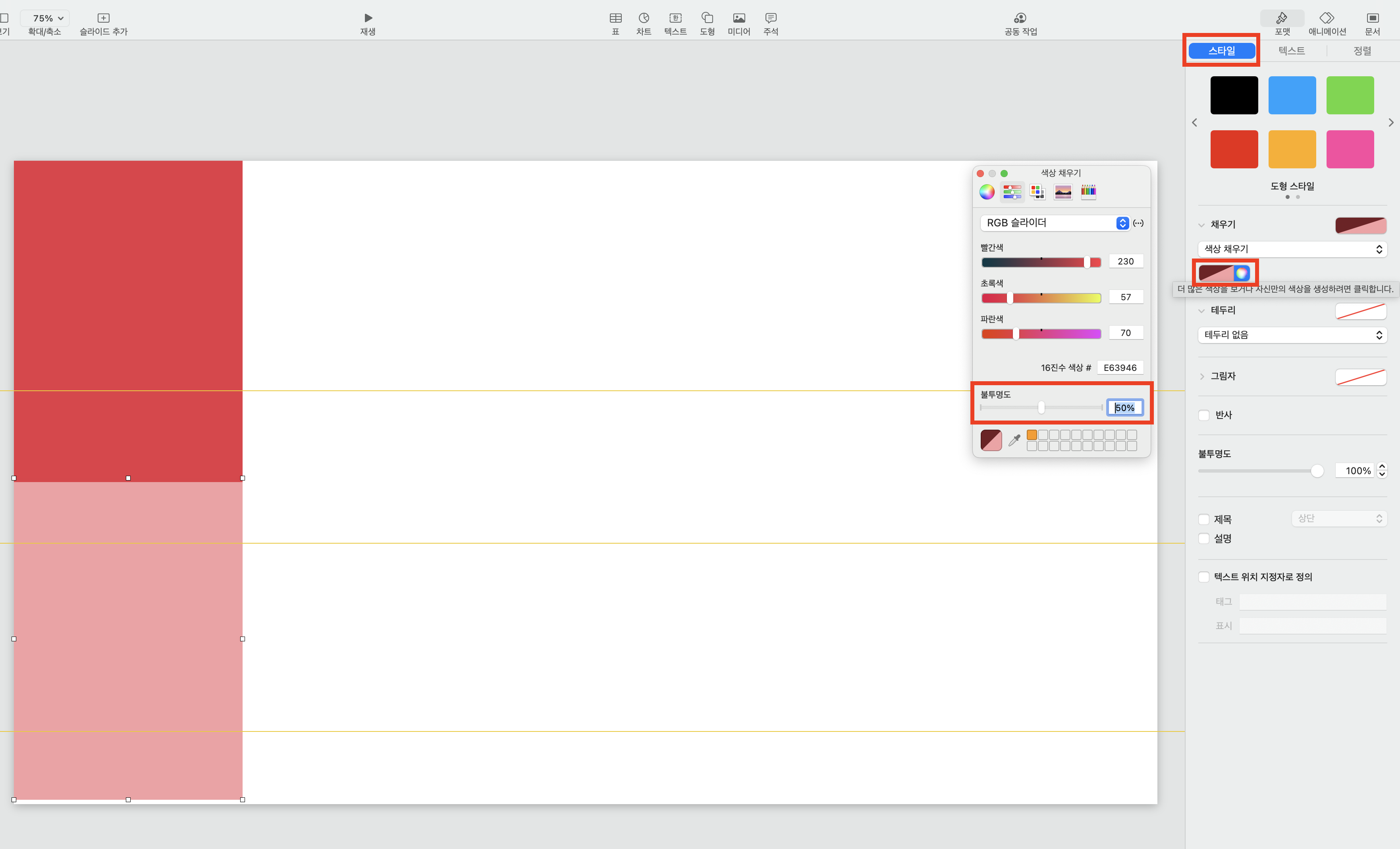Select the color pencils tab in color picker
1400x849 pixels.
click(x=1088, y=191)
